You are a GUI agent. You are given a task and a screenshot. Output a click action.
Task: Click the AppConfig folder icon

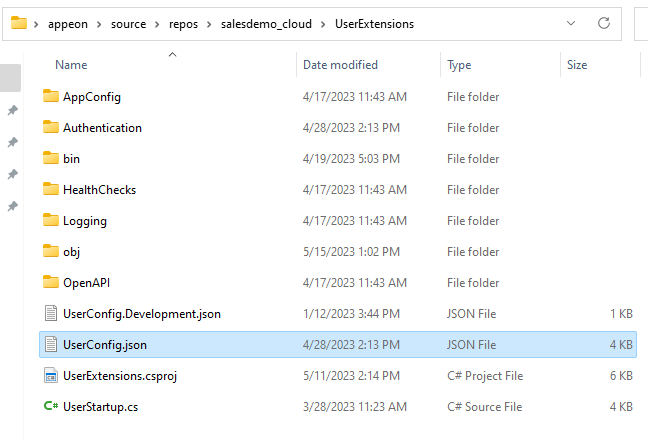tap(52, 97)
